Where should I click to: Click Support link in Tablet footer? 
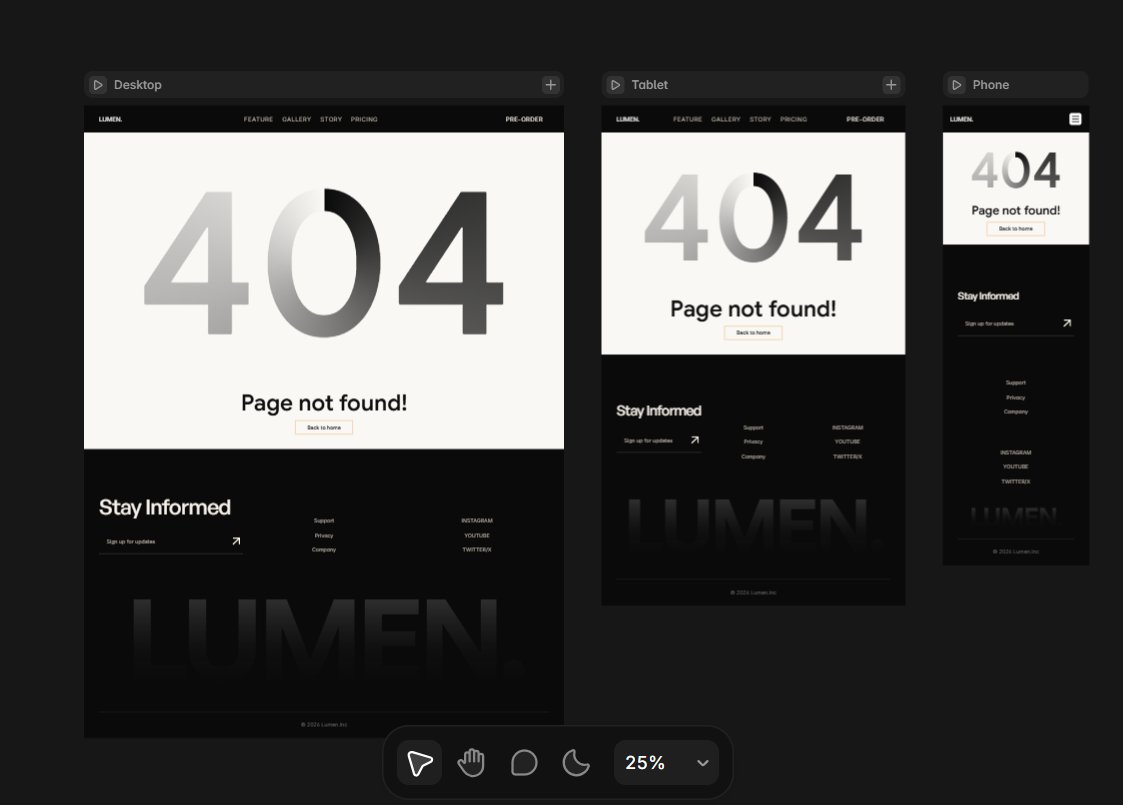coord(753,428)
